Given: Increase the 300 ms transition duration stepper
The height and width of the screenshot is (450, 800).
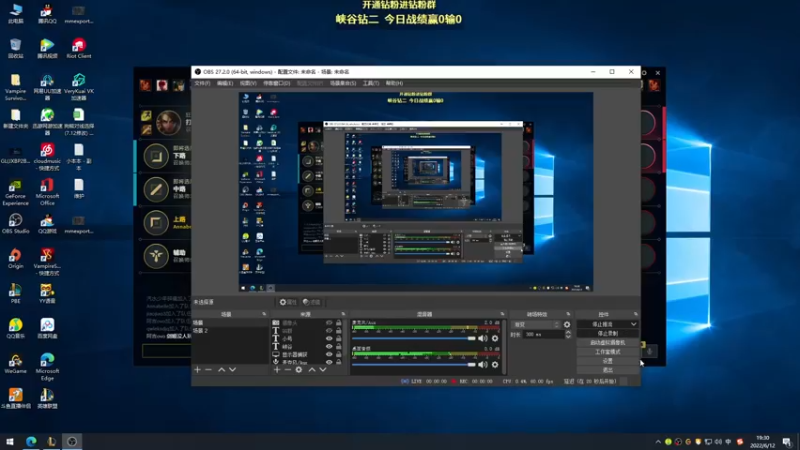Looking at the screenshot, I should pos(568,332).
